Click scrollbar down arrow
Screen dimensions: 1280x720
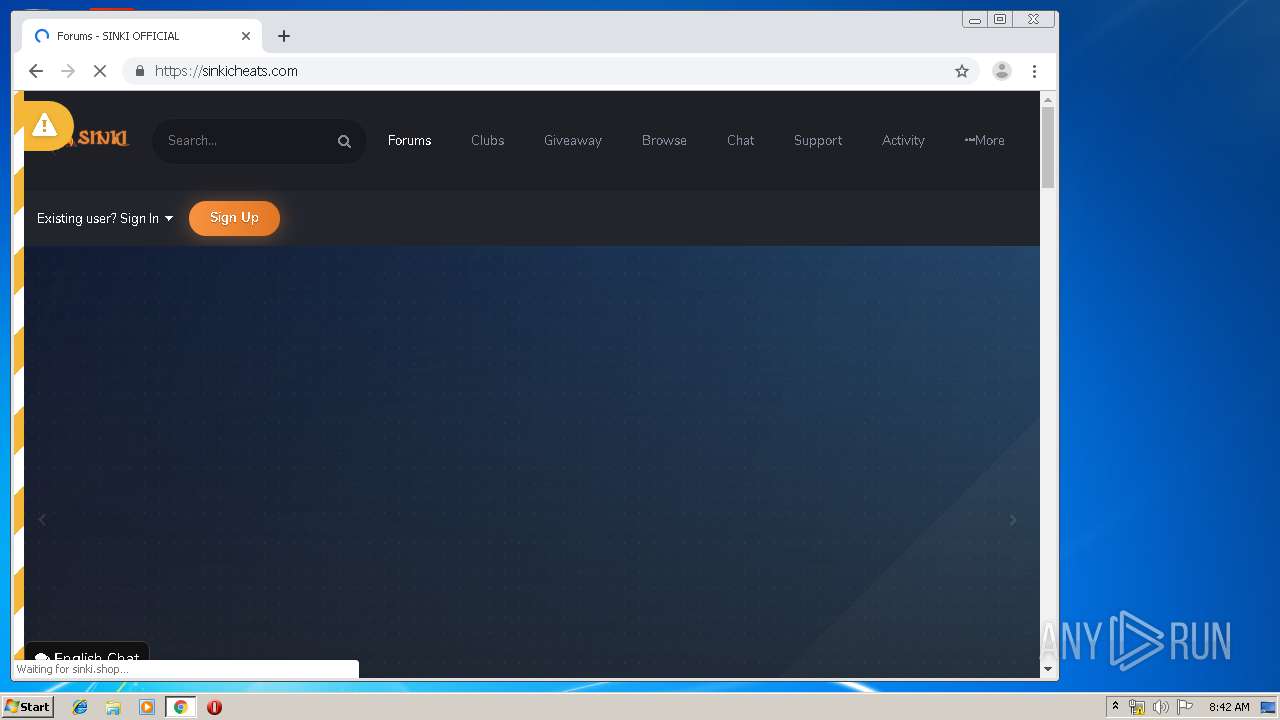pos(1048,669)
